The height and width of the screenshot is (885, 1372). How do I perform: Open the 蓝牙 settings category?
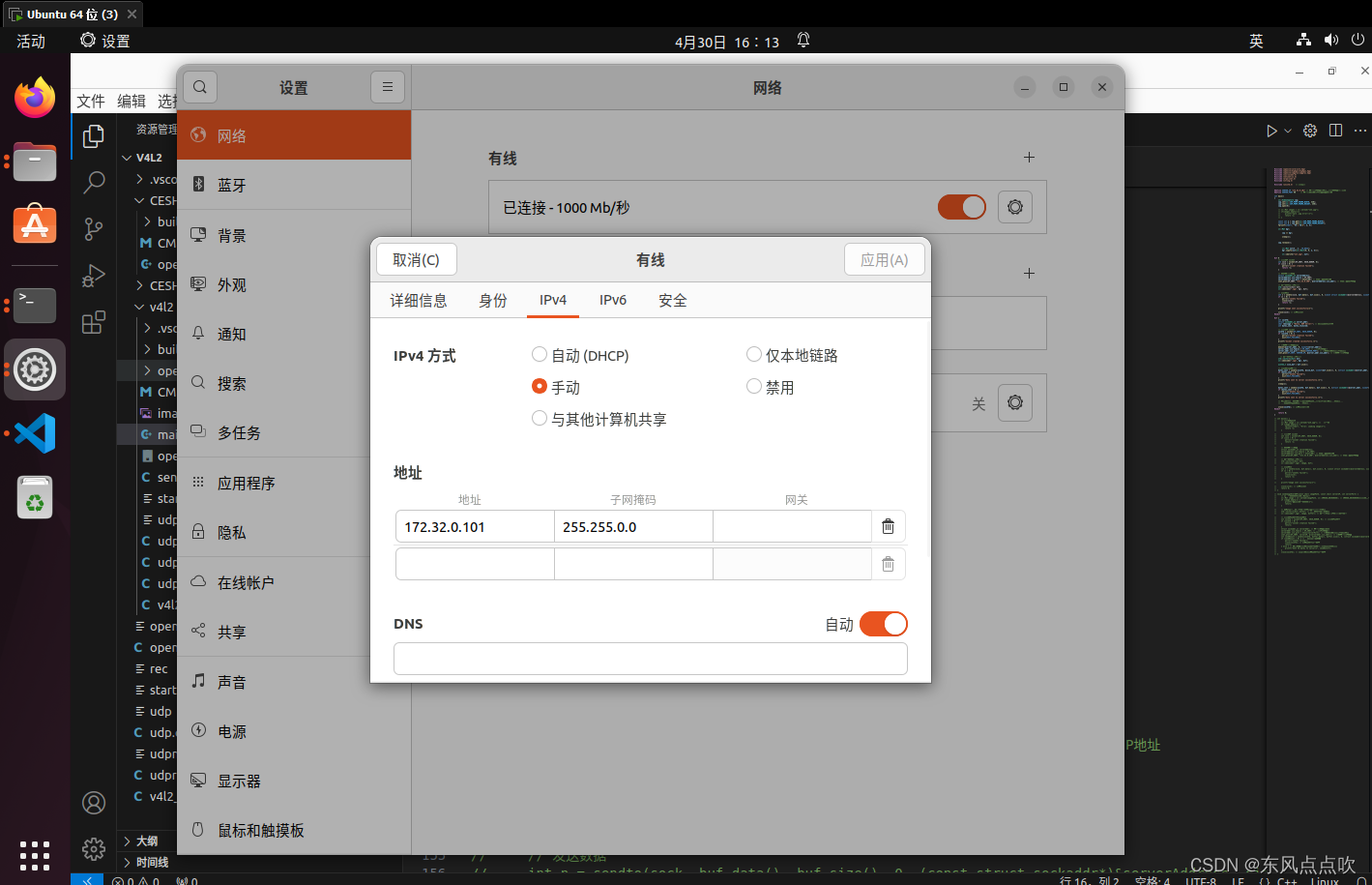[x=294, y=185]
